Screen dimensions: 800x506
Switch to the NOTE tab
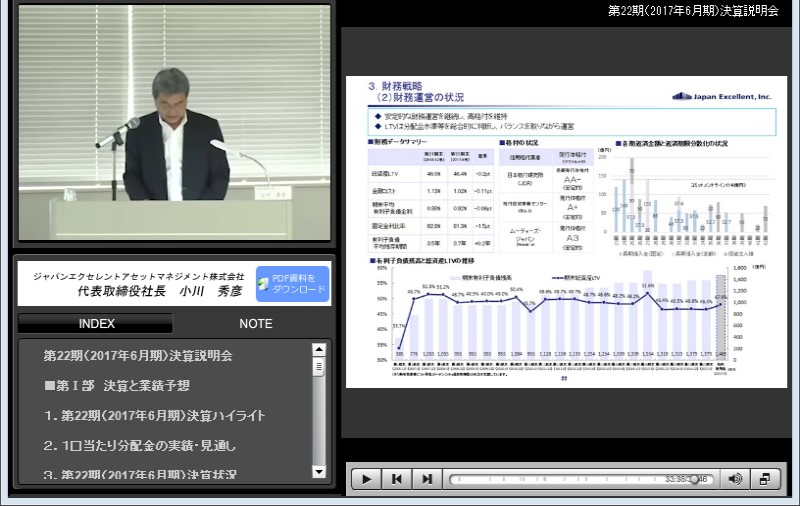click(x=256, y=323)
